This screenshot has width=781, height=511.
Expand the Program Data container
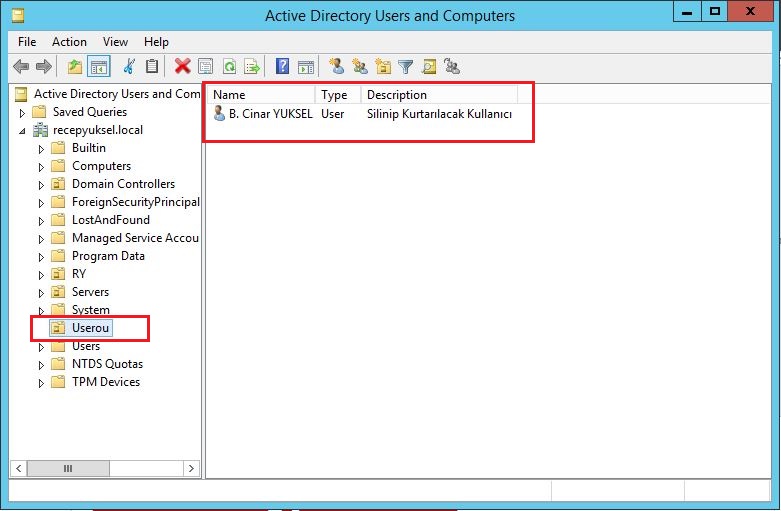[x=41, y=257]
